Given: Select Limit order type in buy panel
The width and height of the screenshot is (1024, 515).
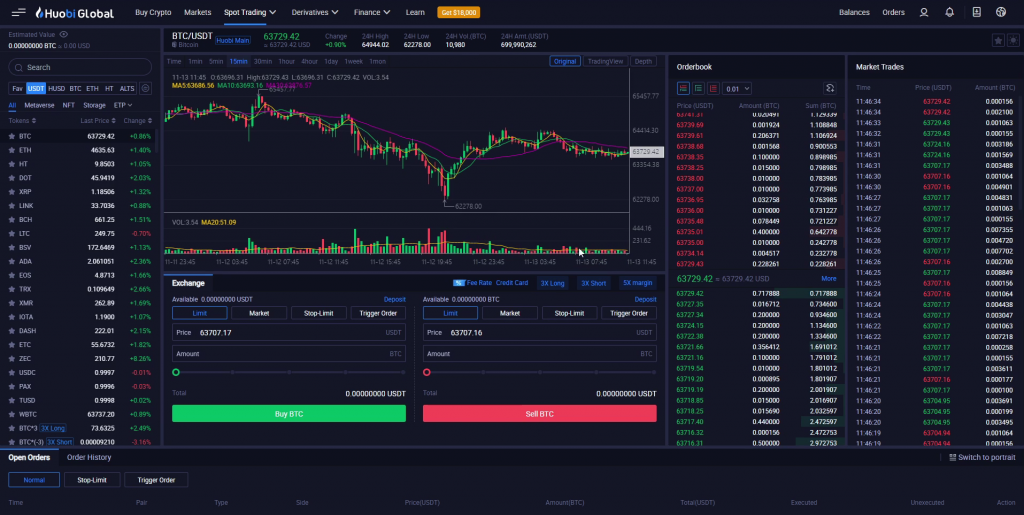Looking at the screenshot, I should pos(200,313).
